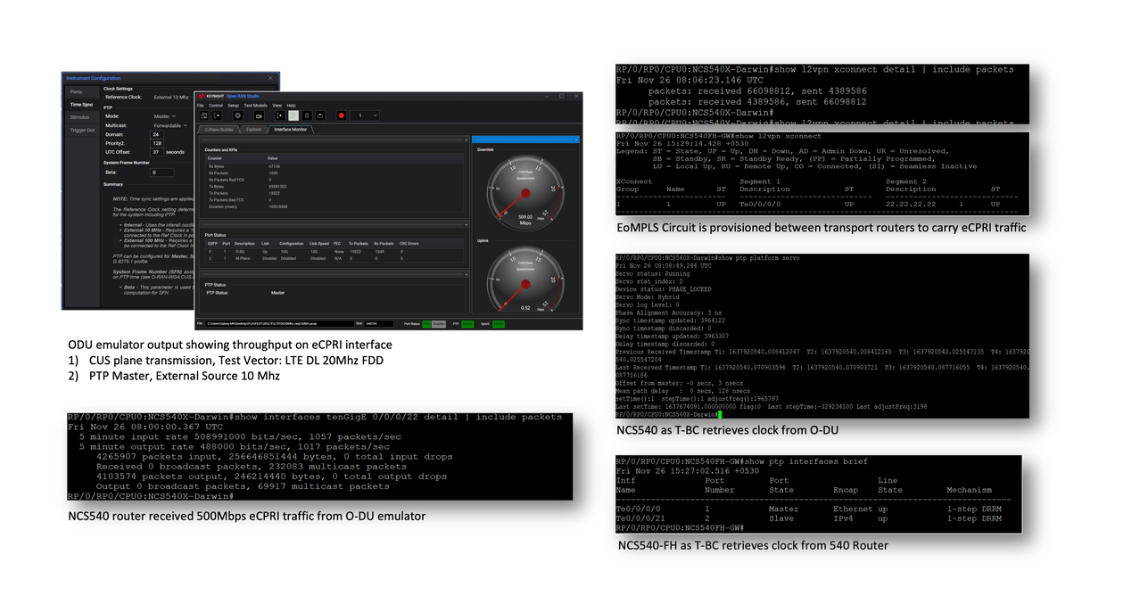Viewport: 1130px width, 615px height.
Task: Click the Te0/0/0/21 Slave row in ptp interfaces
Action: click(809, 518)
